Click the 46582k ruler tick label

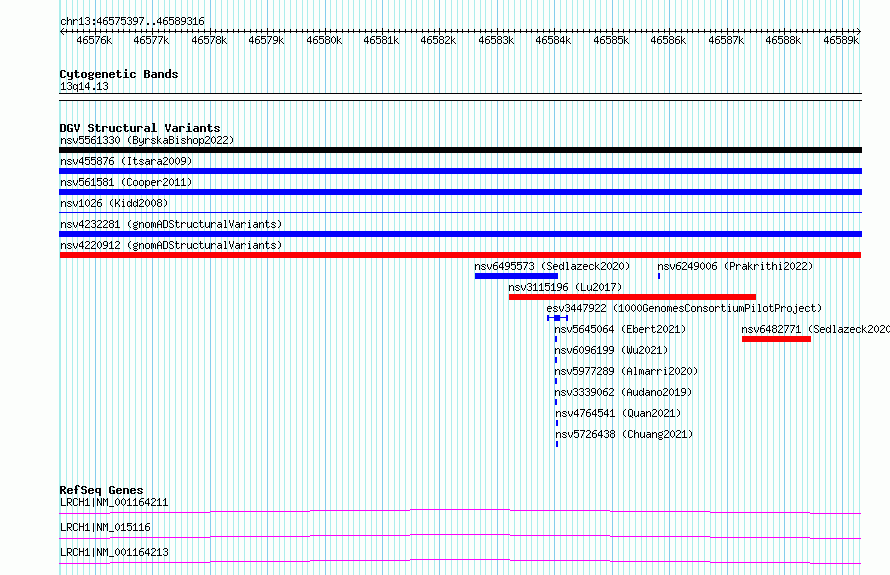click(438, 40)
